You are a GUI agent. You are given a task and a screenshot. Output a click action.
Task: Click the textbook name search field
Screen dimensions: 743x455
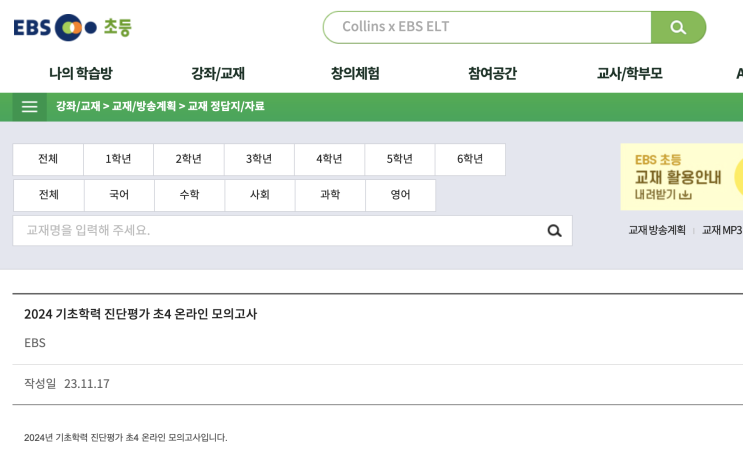click(x=280, y=231)
